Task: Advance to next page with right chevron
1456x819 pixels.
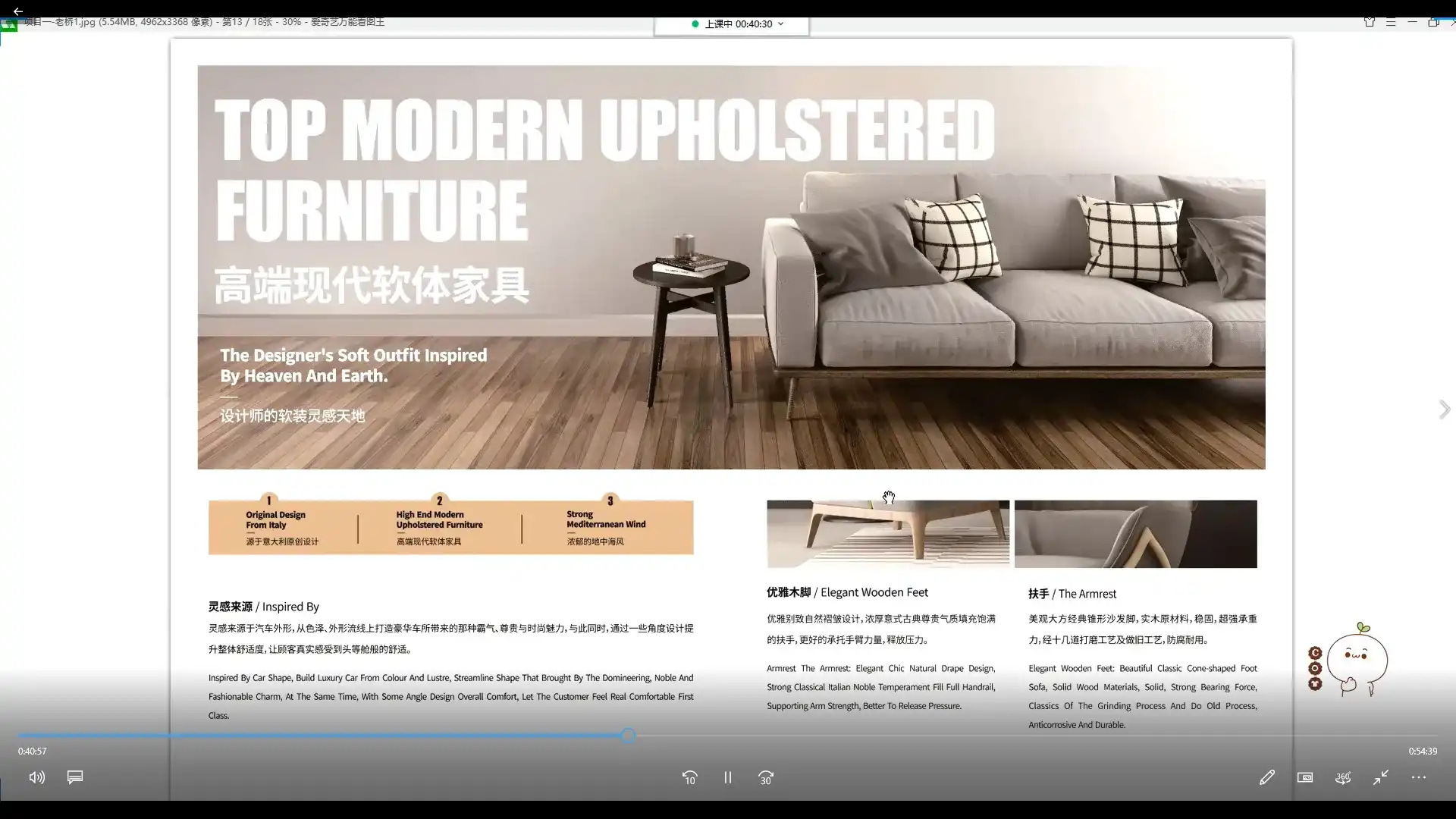Action: (x=1445, y=409)
